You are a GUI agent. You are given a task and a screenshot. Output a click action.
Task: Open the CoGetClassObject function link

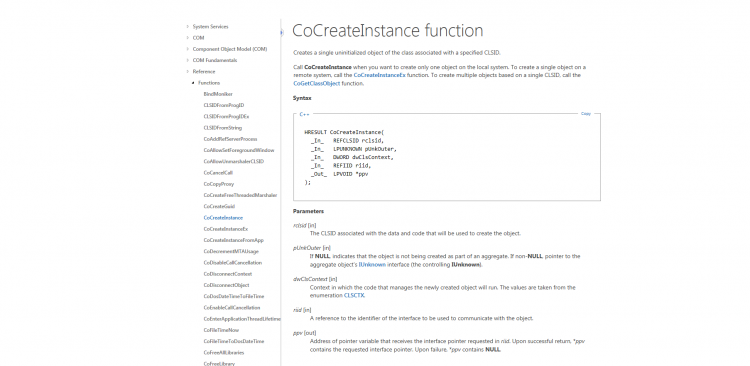(317, 83)
